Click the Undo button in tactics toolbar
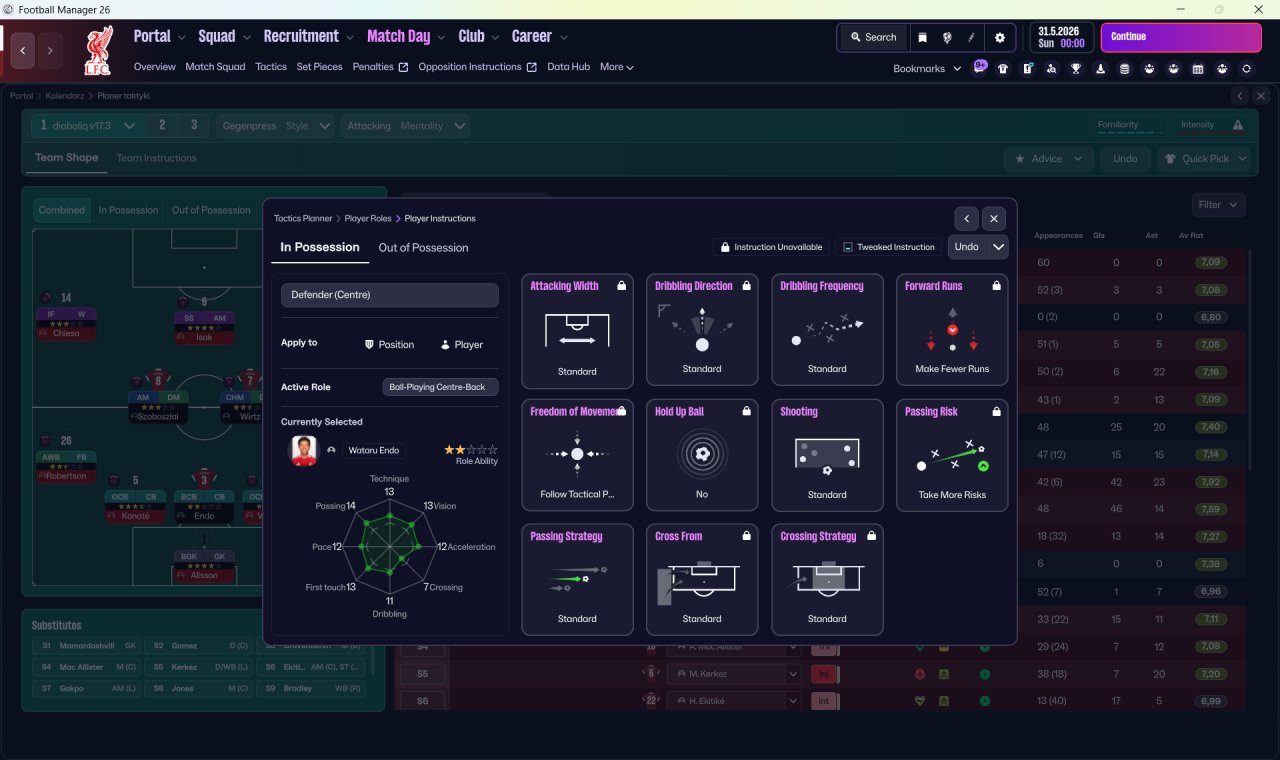 1125,158
